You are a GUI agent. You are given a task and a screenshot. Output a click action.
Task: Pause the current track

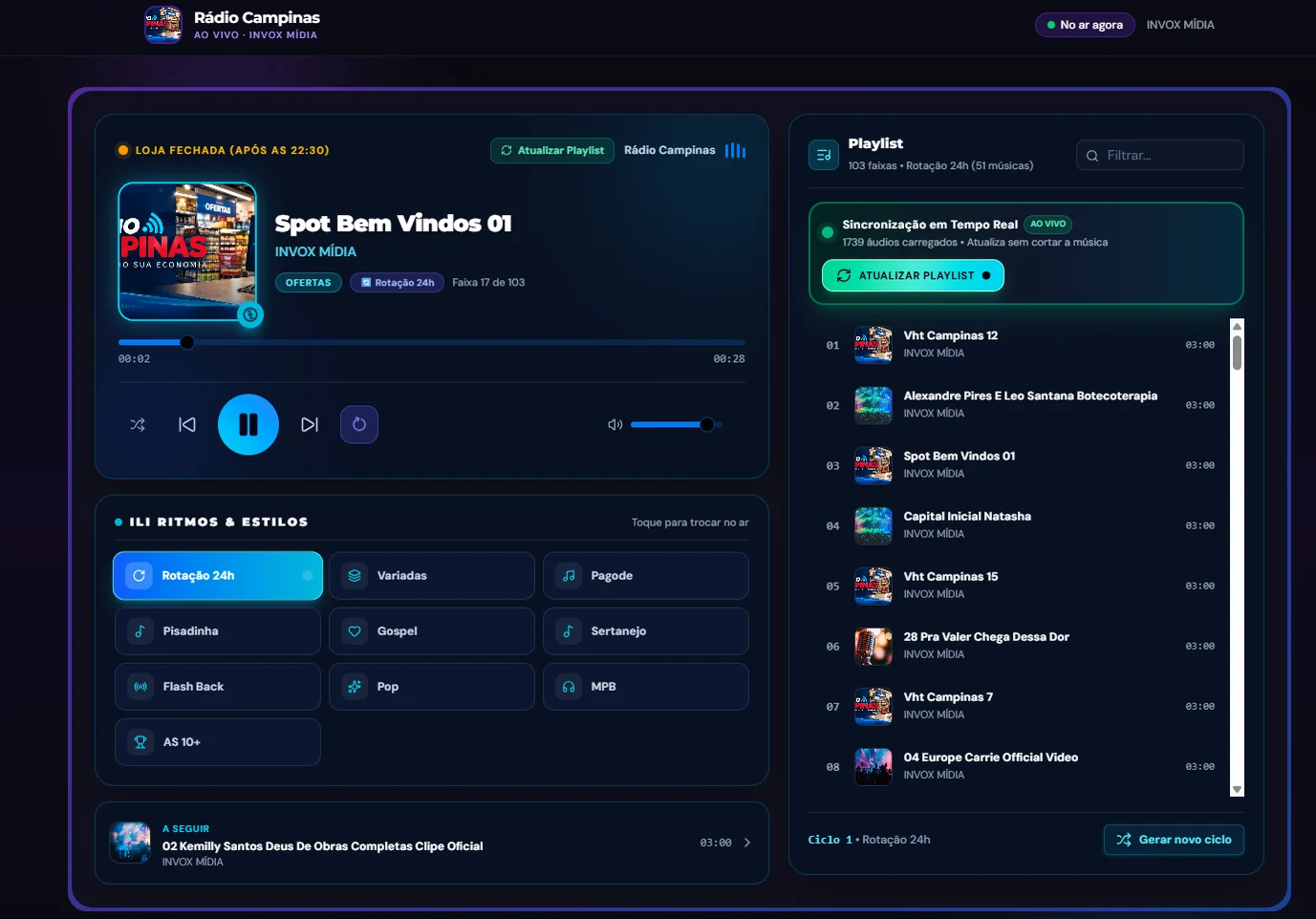[x=248, y=425]
